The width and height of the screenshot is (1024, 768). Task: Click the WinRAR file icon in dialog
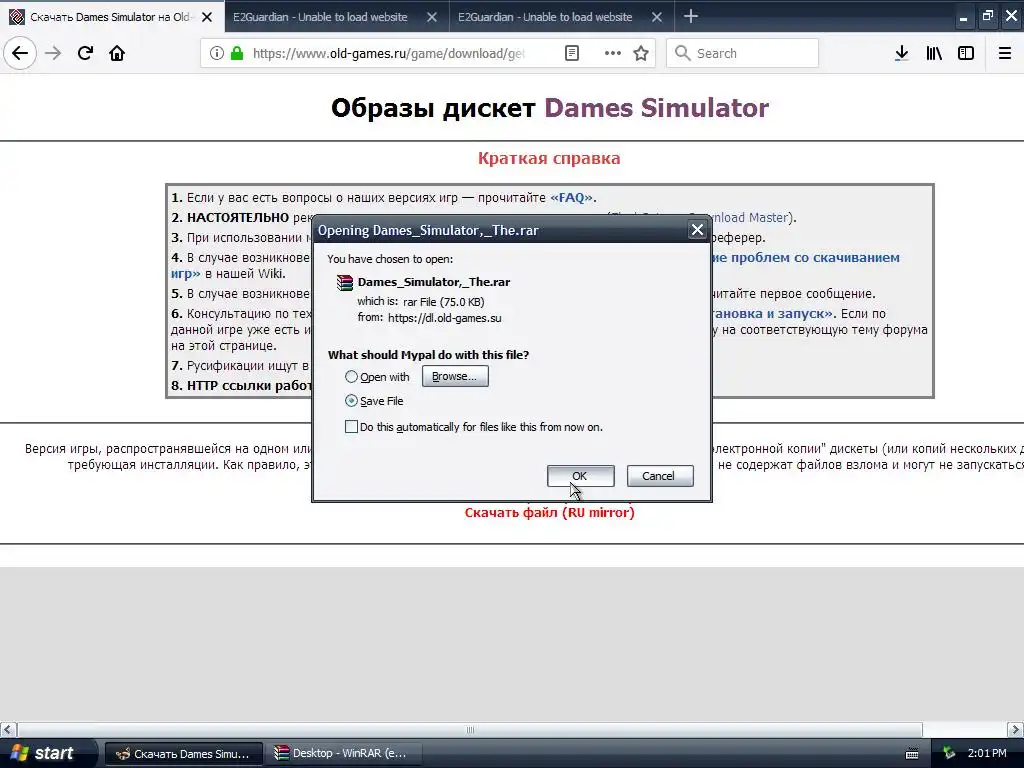click(x=345, y=282)
